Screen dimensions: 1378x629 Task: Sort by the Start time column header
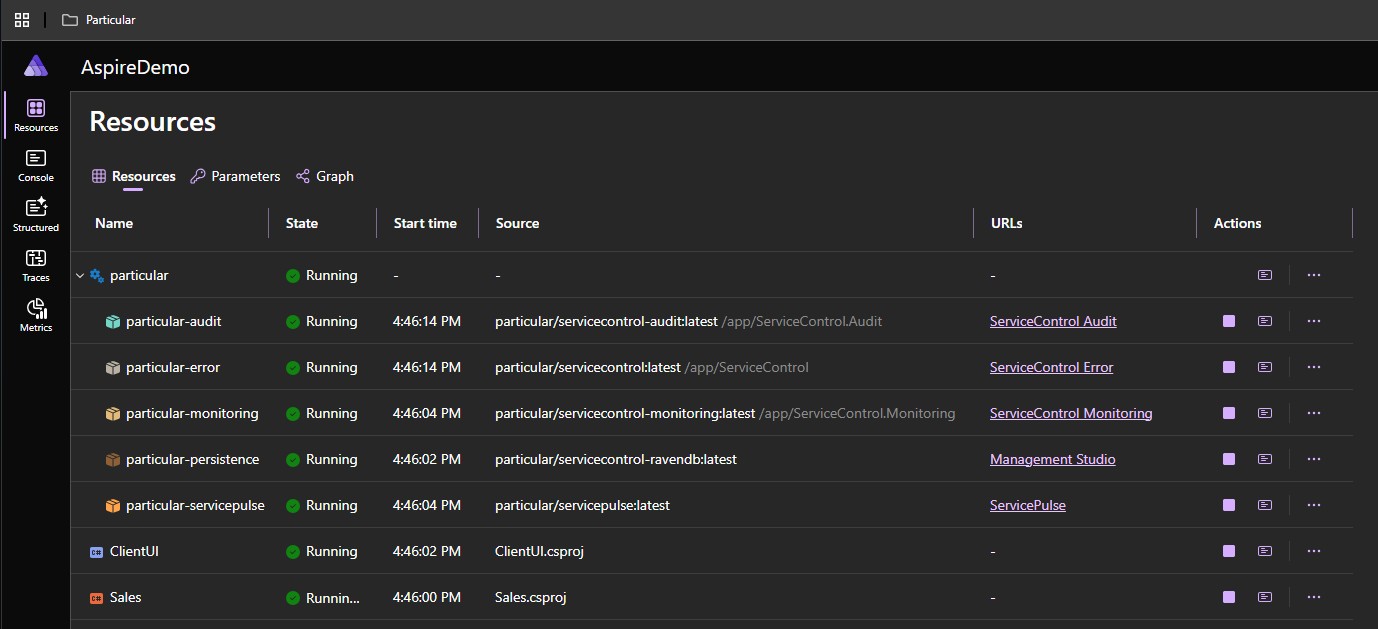[425, 223]
